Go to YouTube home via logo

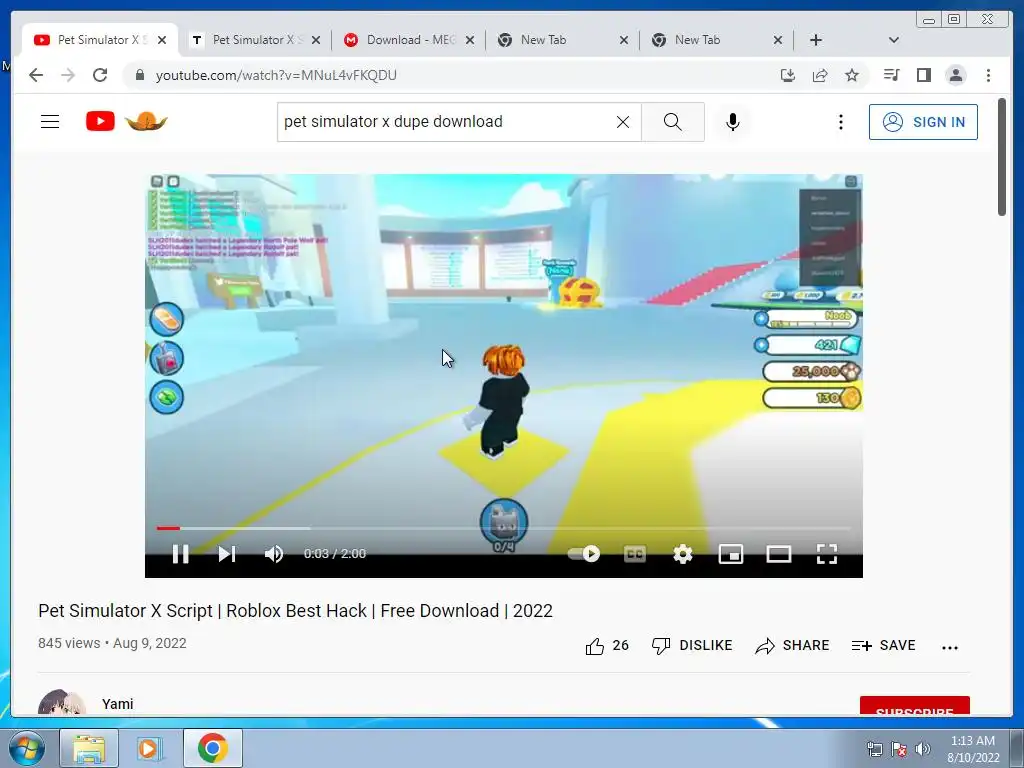(100, 121)
